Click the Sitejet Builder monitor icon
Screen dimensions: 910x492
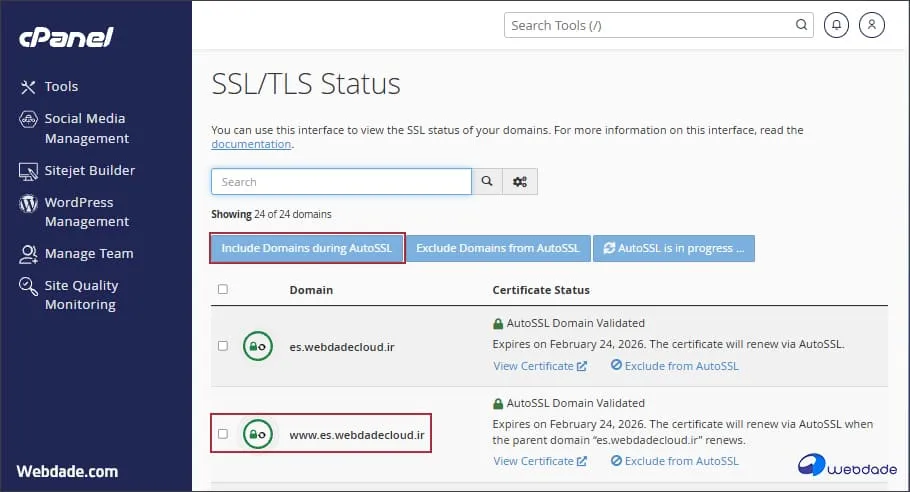(x=28, y=171)
